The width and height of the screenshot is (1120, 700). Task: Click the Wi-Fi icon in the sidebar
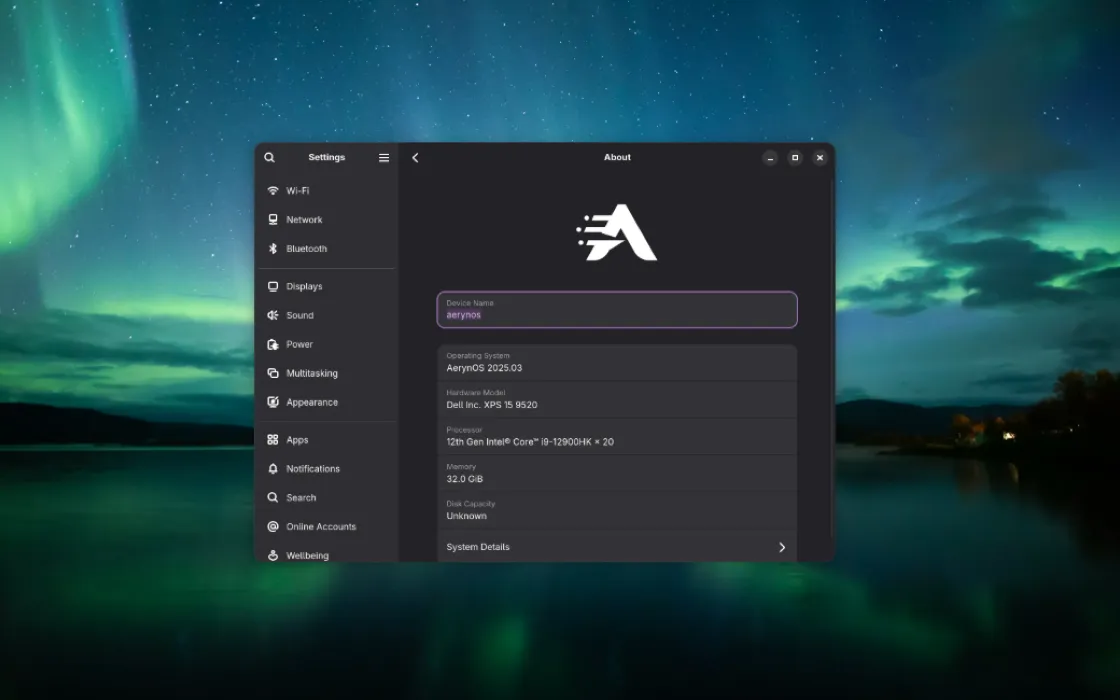pyautogui.click(x=273, y=191)
